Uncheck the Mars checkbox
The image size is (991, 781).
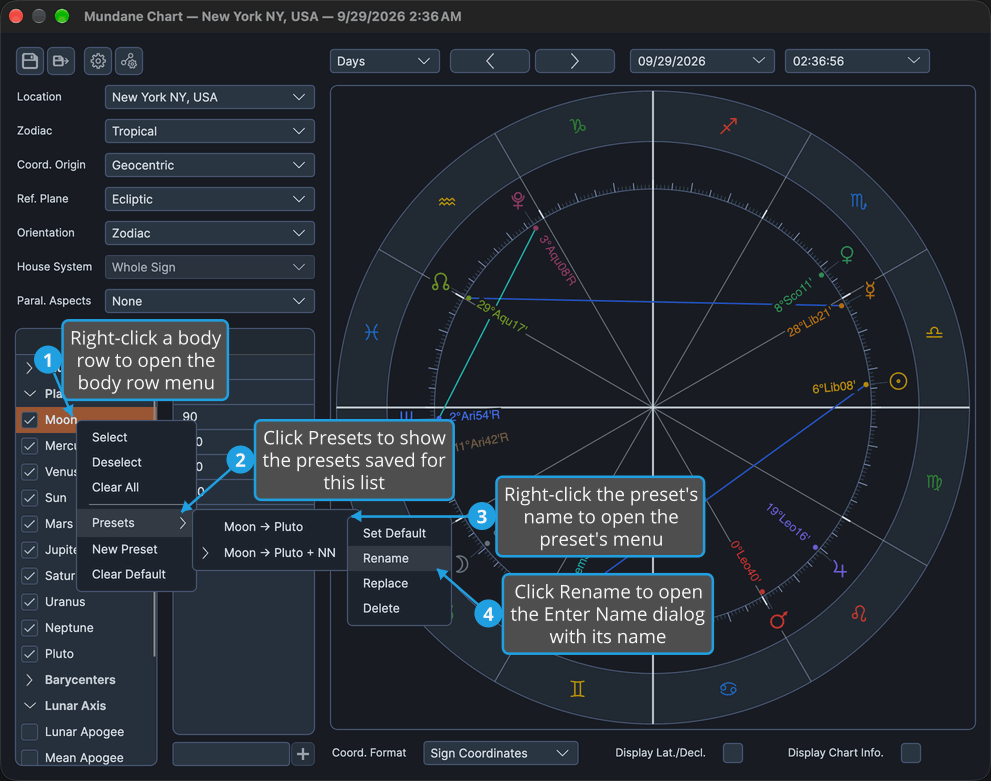pyautogui.click(x=30, y=524)
